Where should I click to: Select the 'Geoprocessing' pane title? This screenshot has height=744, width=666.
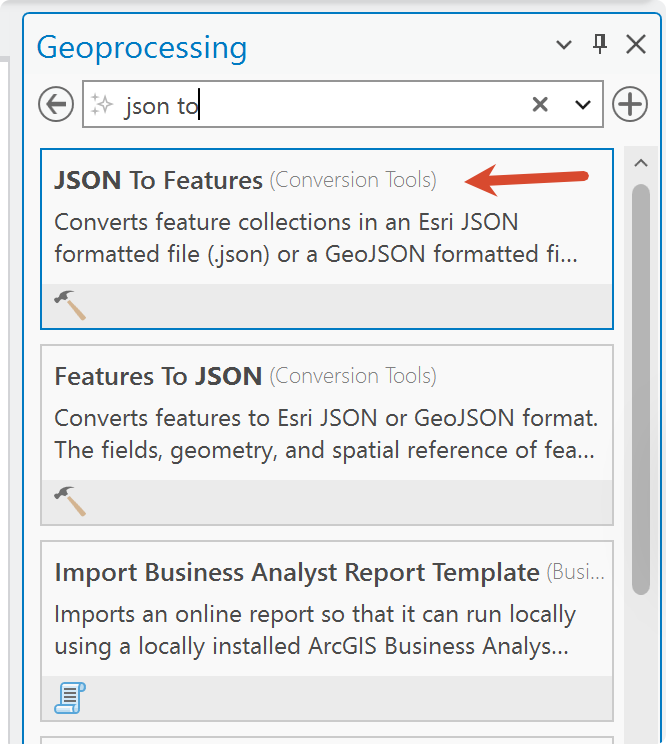(x=142, y=48)
